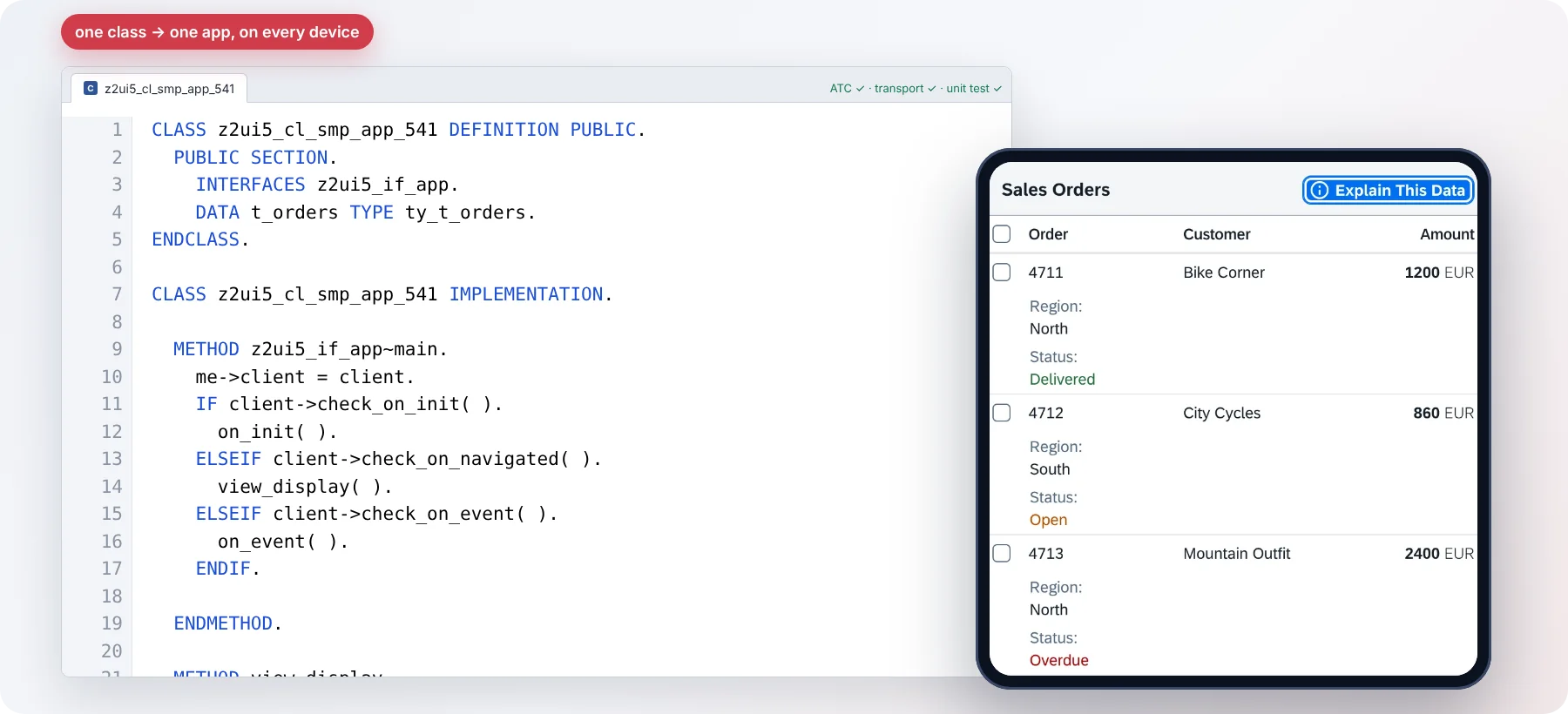Viewport: 1568px width, 714px height.
Task: Toggle the select-all checkbox in the table header
Action: tap(1002, 234)
